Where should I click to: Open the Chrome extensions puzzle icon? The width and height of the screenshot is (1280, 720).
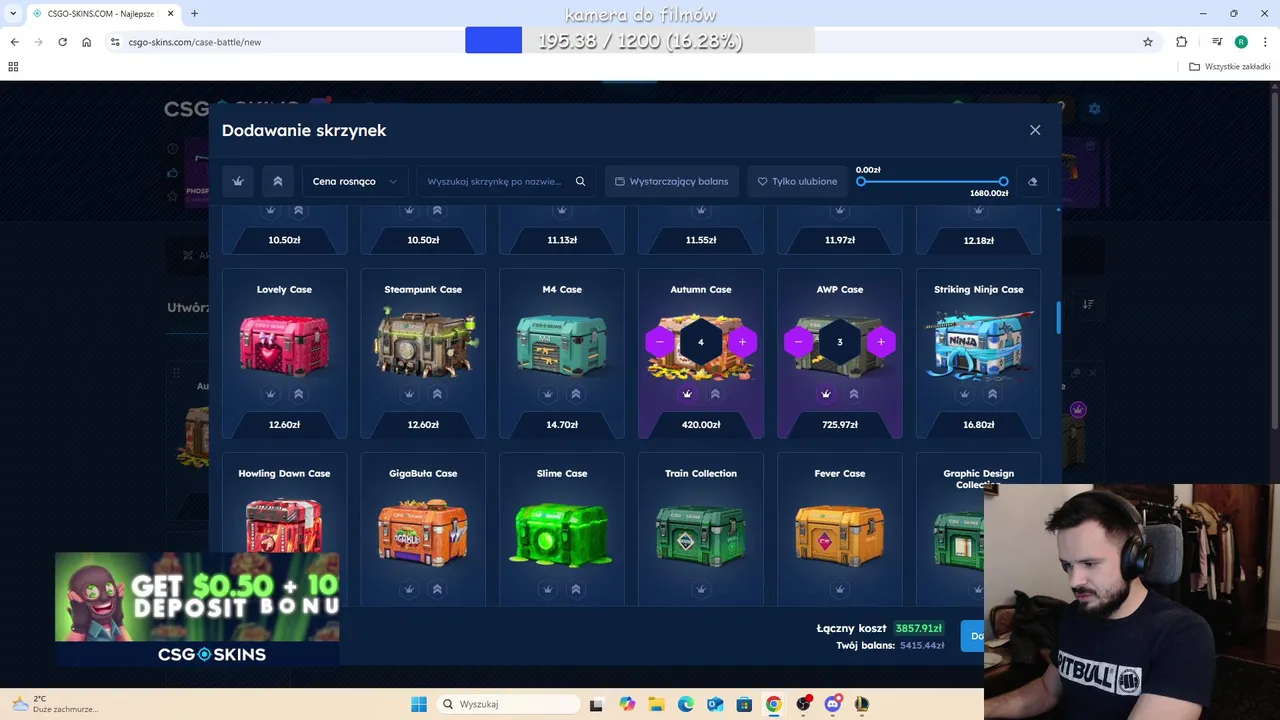(x=1182, y=42)
